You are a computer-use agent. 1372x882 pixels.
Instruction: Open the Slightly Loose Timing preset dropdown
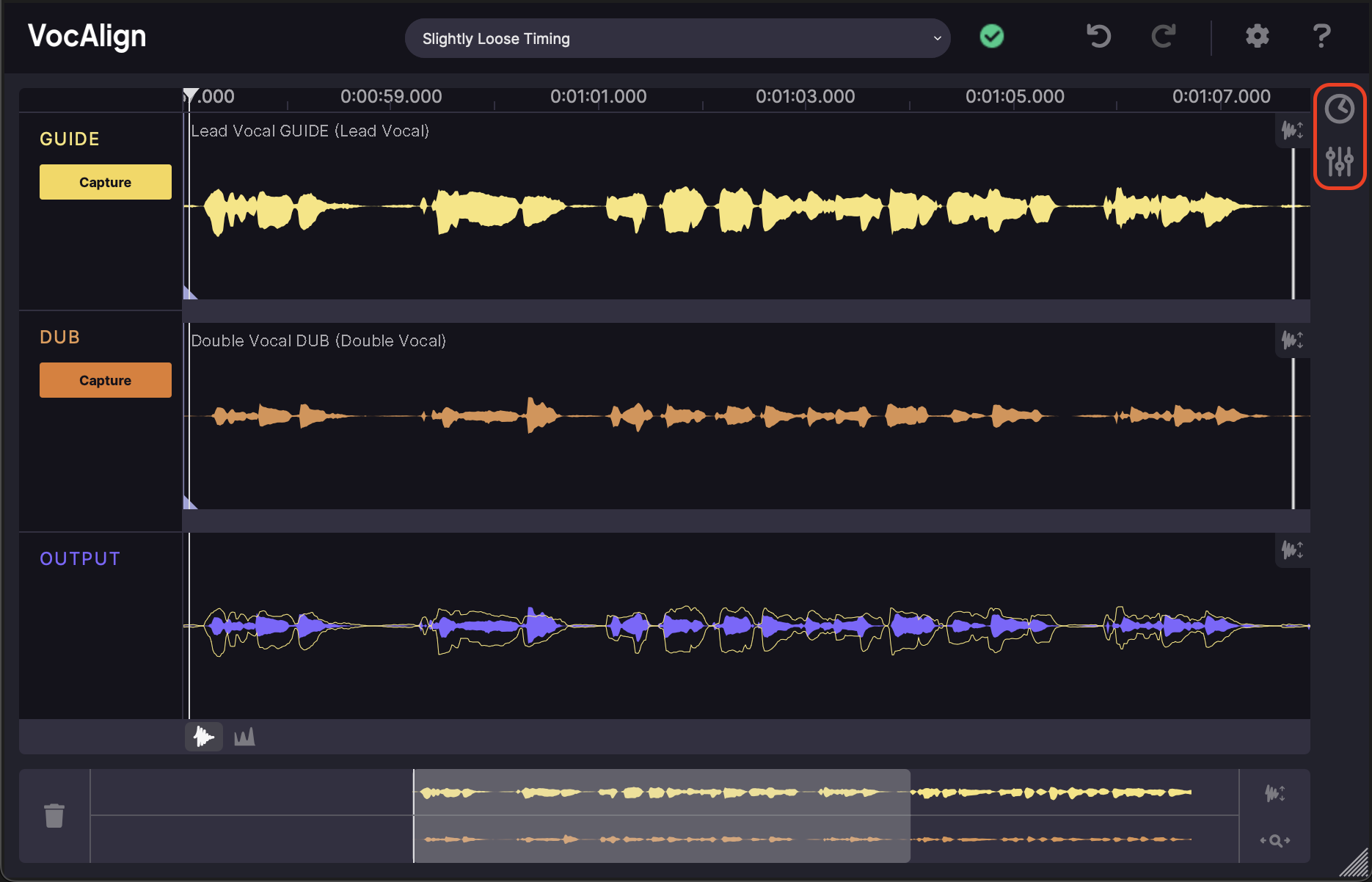(x=677, y=38)
